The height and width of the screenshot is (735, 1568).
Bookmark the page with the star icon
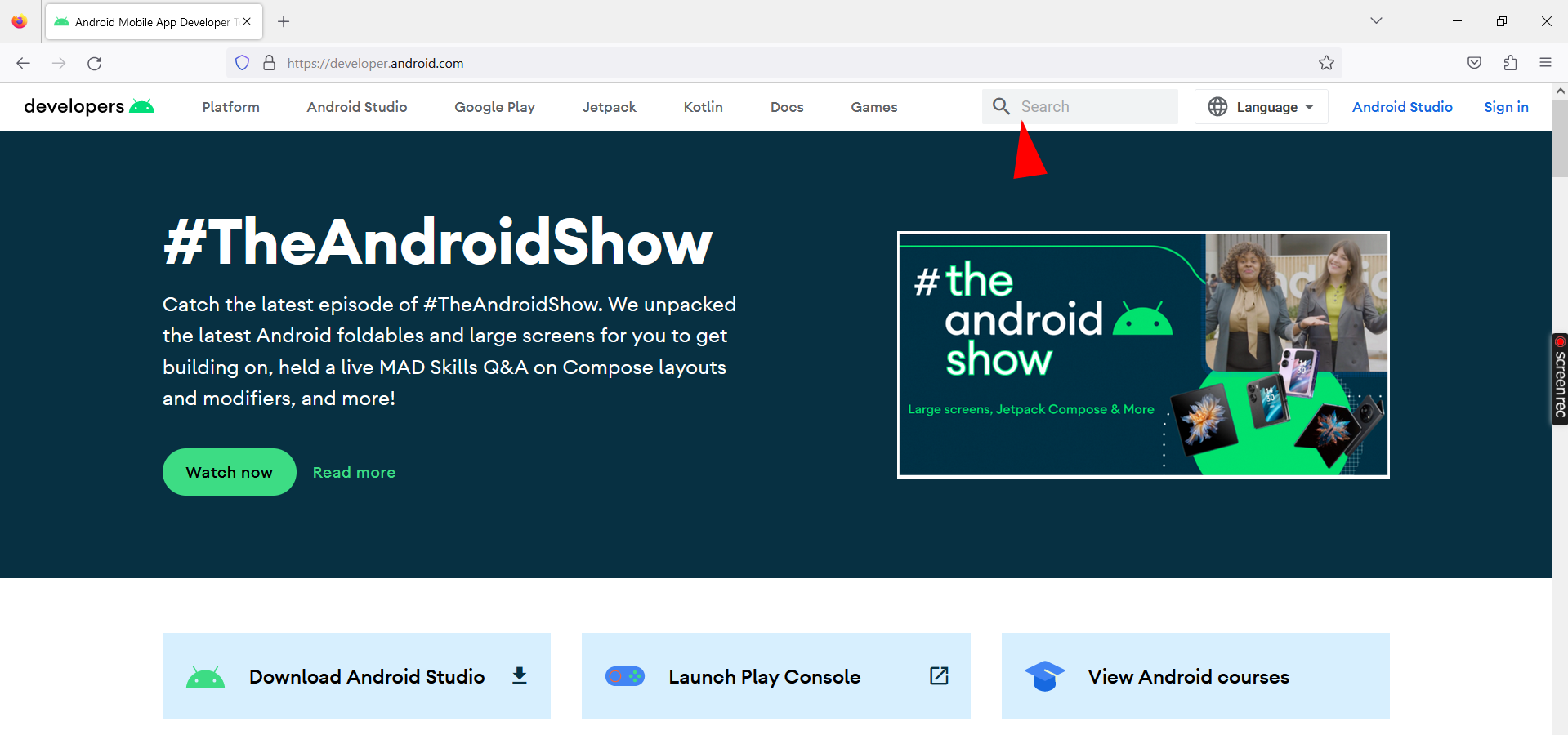pyautogui.click(x=1326, y=62)
